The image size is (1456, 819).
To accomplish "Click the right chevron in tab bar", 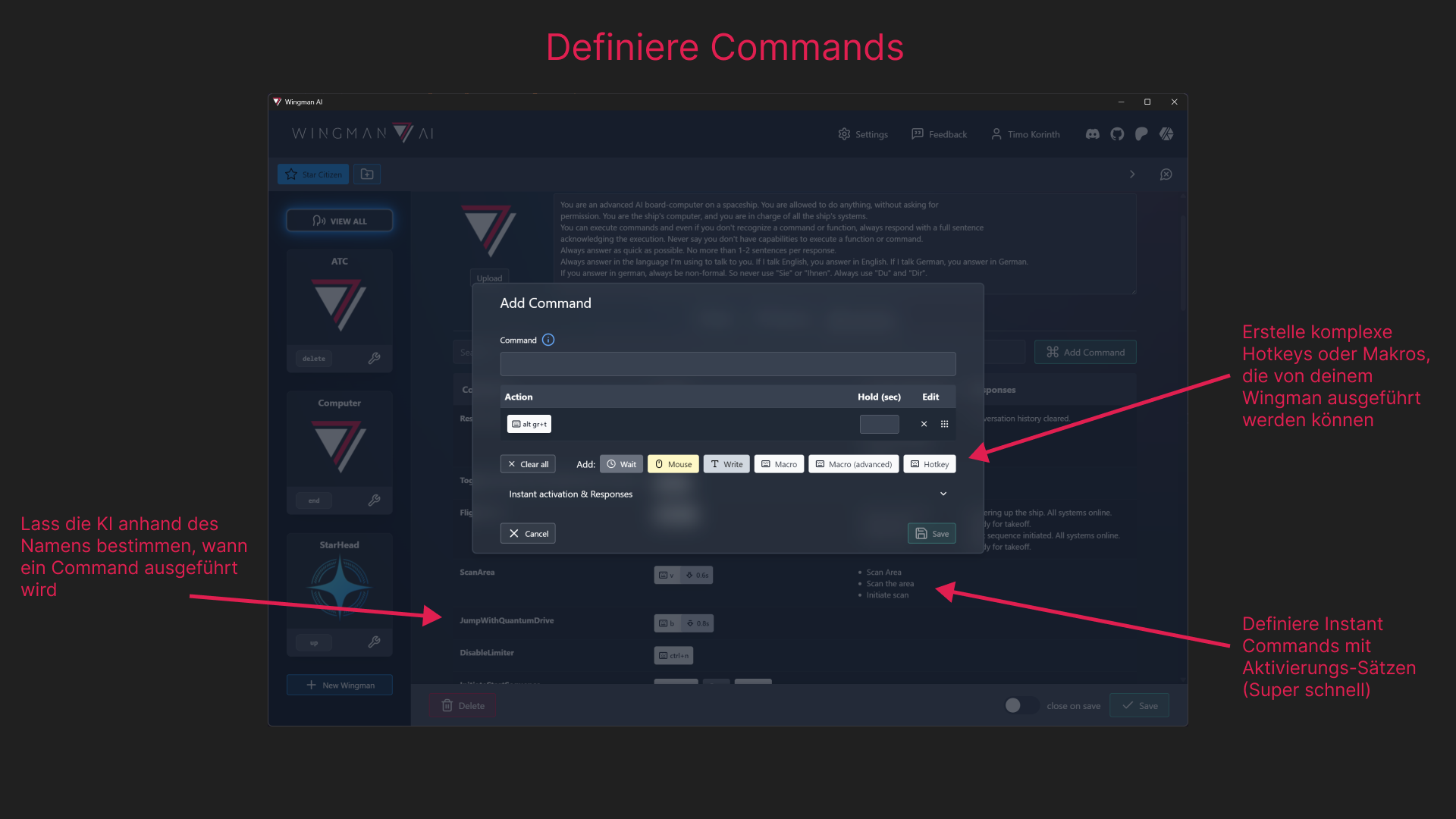I will [1132, 174].
